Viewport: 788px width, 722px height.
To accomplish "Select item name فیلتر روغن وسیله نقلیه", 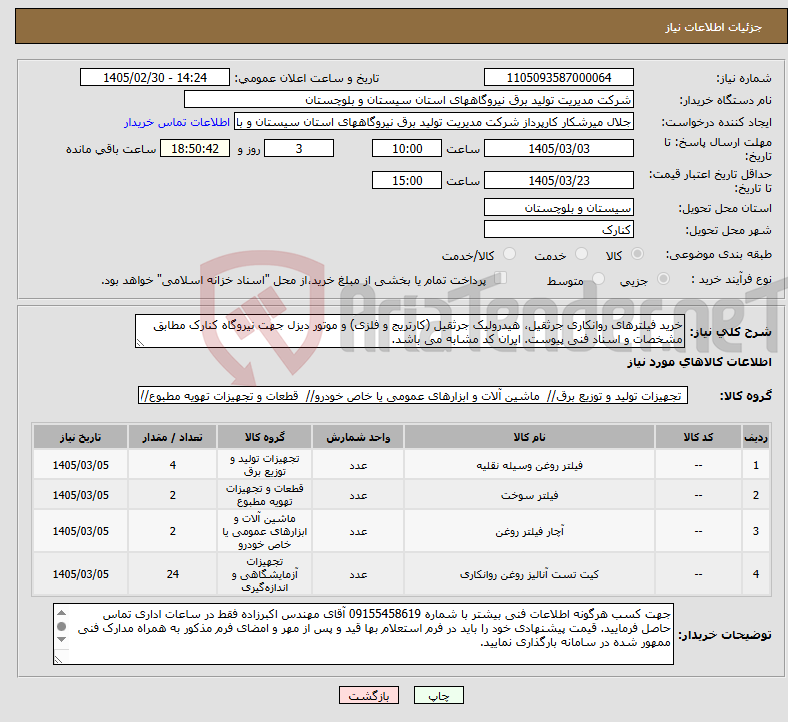I will click(529, 465).
